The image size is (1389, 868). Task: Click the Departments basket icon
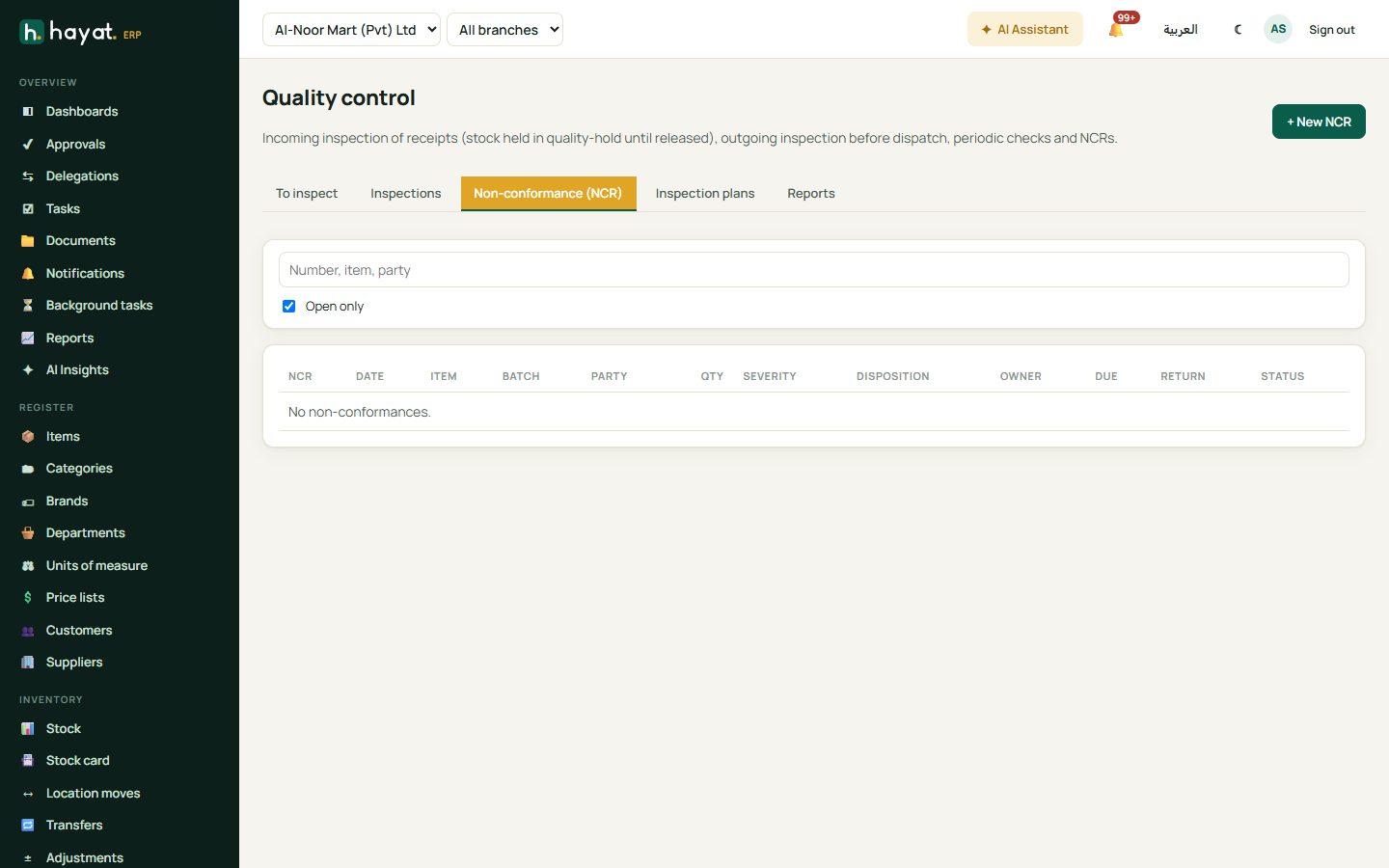tap(28, 533)
